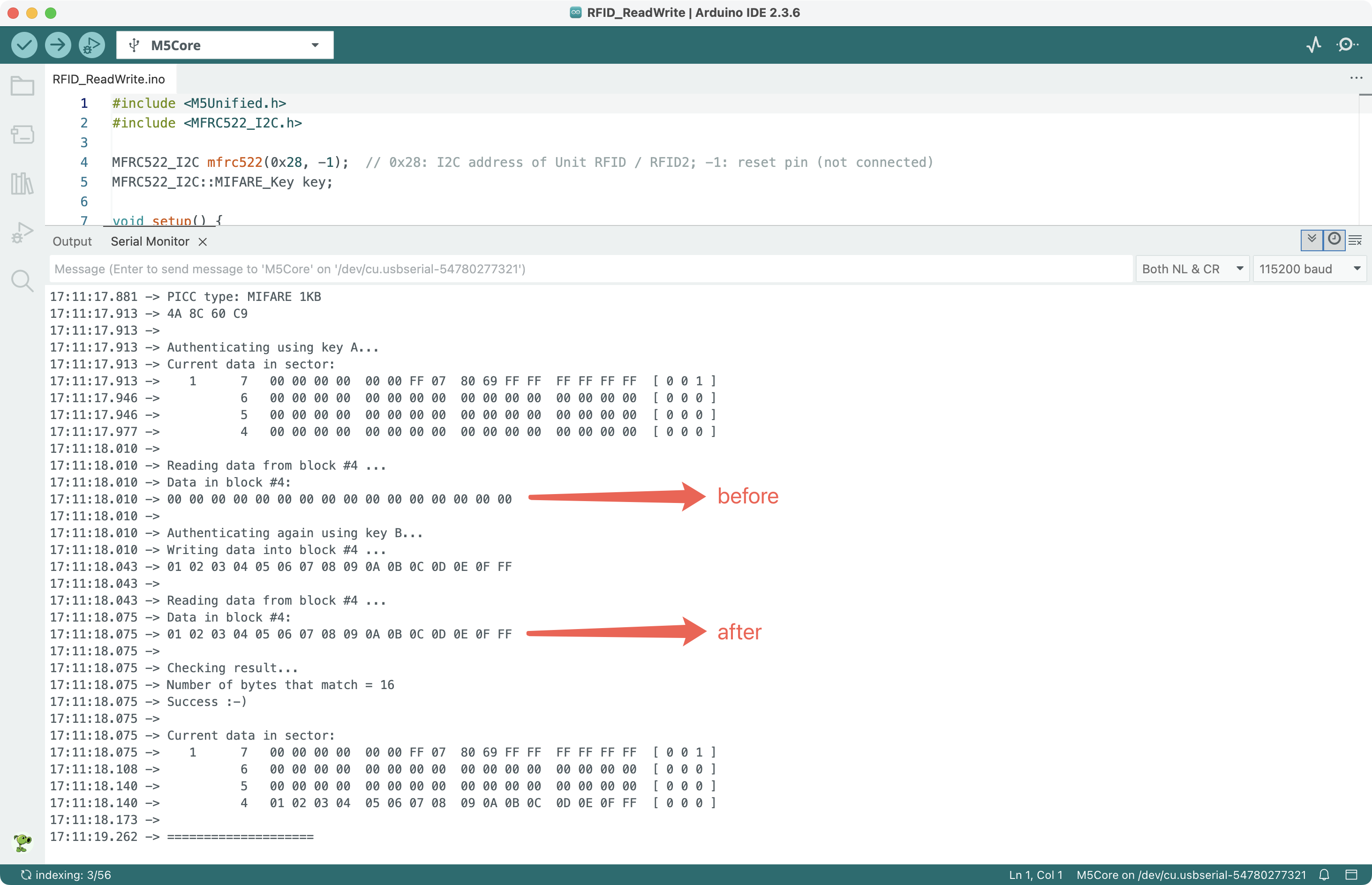Open the Boards Manager sidebar icon

[x=23, y=135]
